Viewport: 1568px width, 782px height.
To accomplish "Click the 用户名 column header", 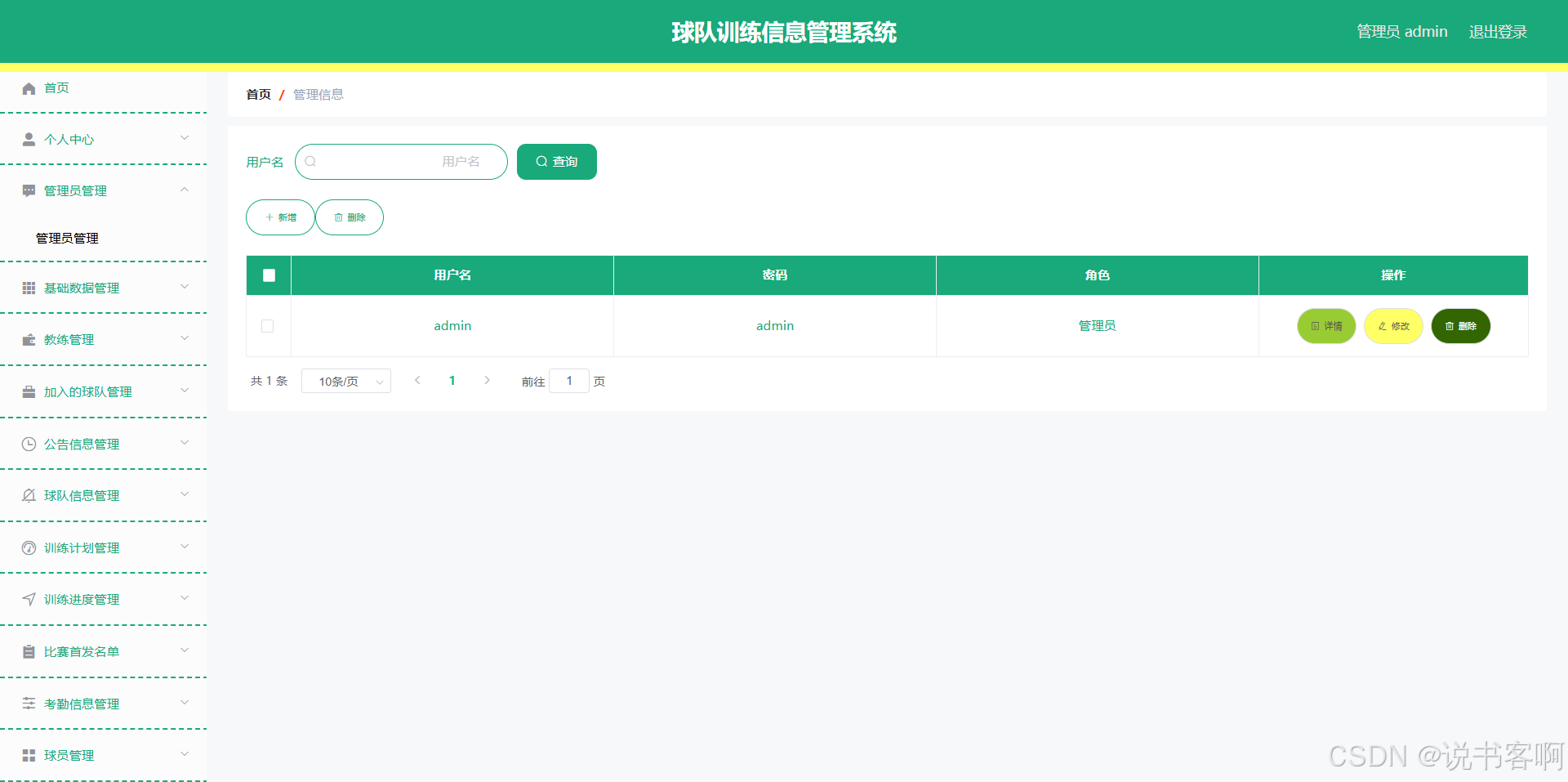I will (452, 275).
